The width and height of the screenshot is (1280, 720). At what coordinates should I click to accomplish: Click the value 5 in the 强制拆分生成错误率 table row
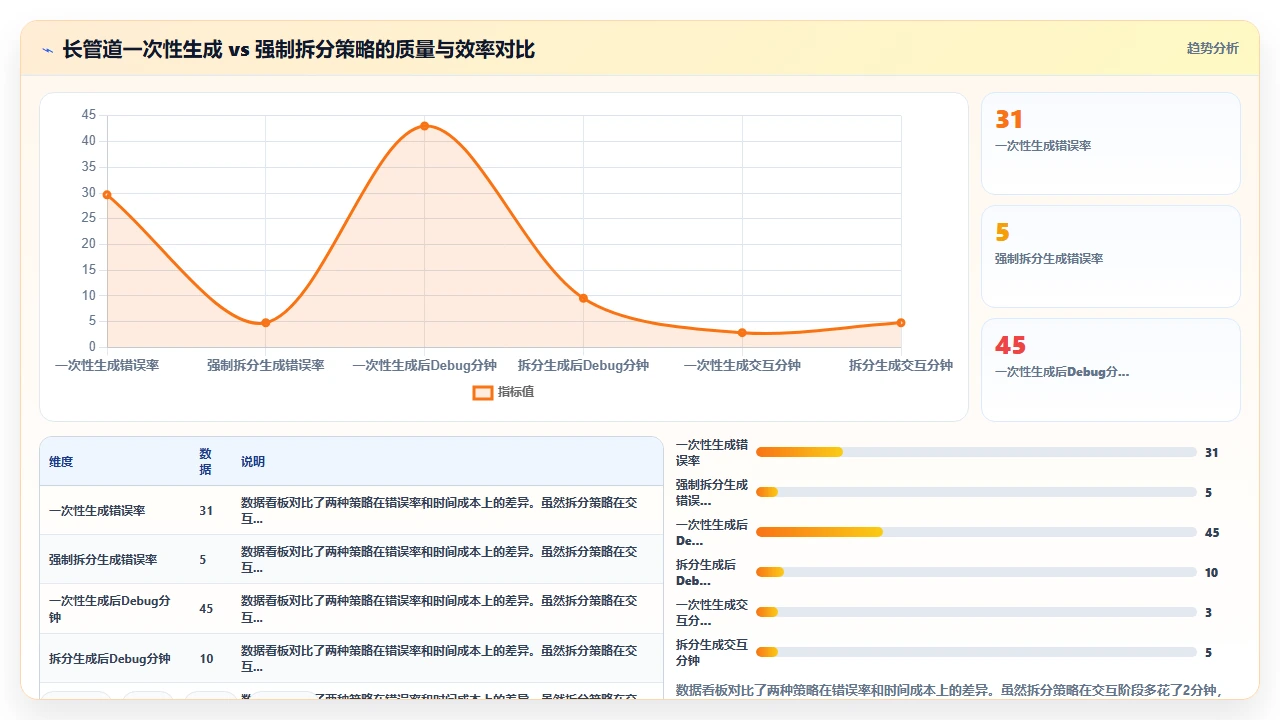202,560
